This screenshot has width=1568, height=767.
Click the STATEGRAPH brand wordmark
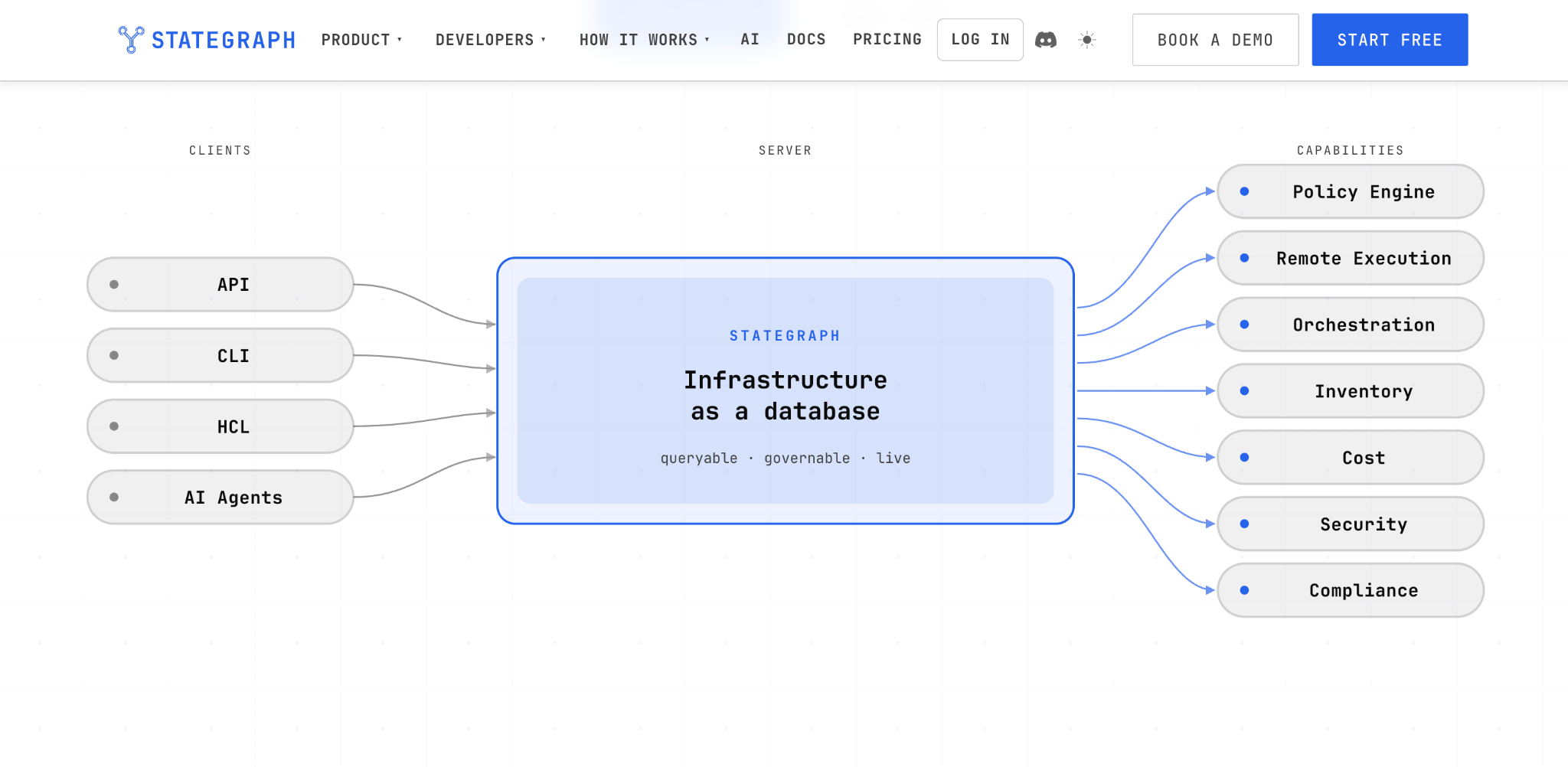tap(224, 41)
